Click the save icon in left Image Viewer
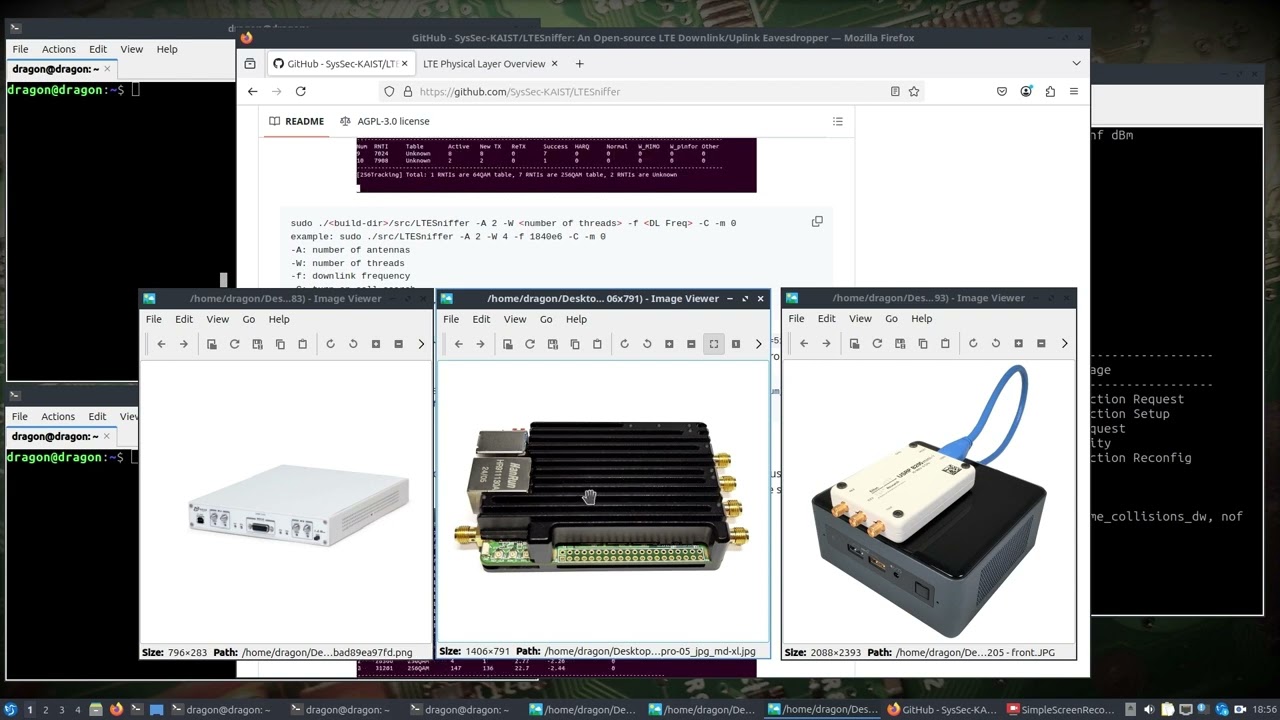 (257, 344)
